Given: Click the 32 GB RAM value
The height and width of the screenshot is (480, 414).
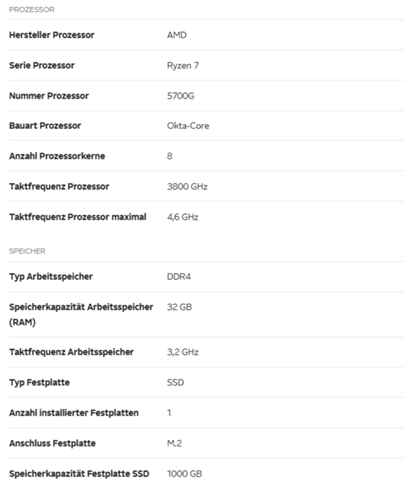Looking at the screenshot, I should point(179,307).
